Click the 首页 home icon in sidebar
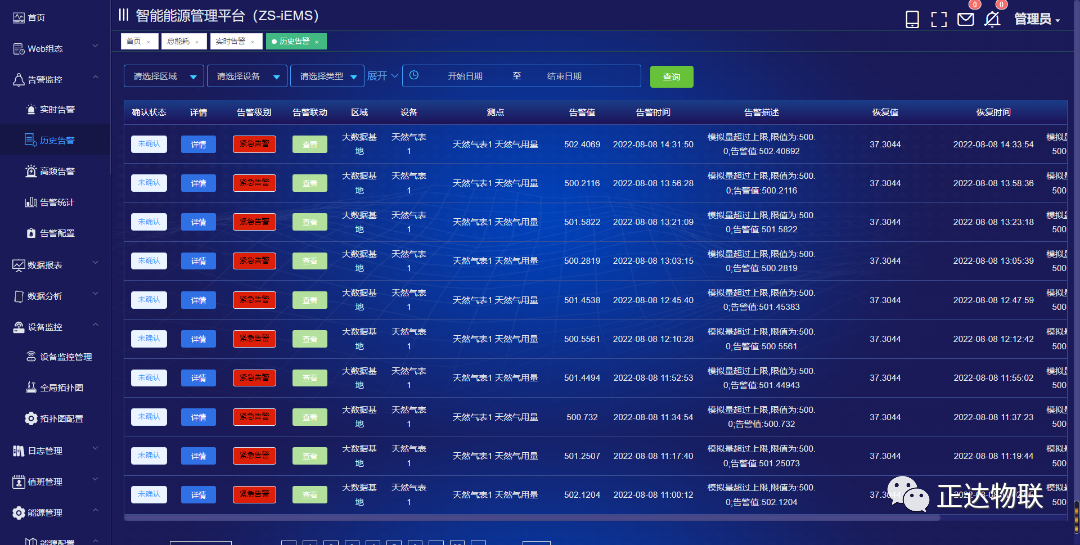The width and height of the screenshot is (1080, 545). tap(19, 18)
